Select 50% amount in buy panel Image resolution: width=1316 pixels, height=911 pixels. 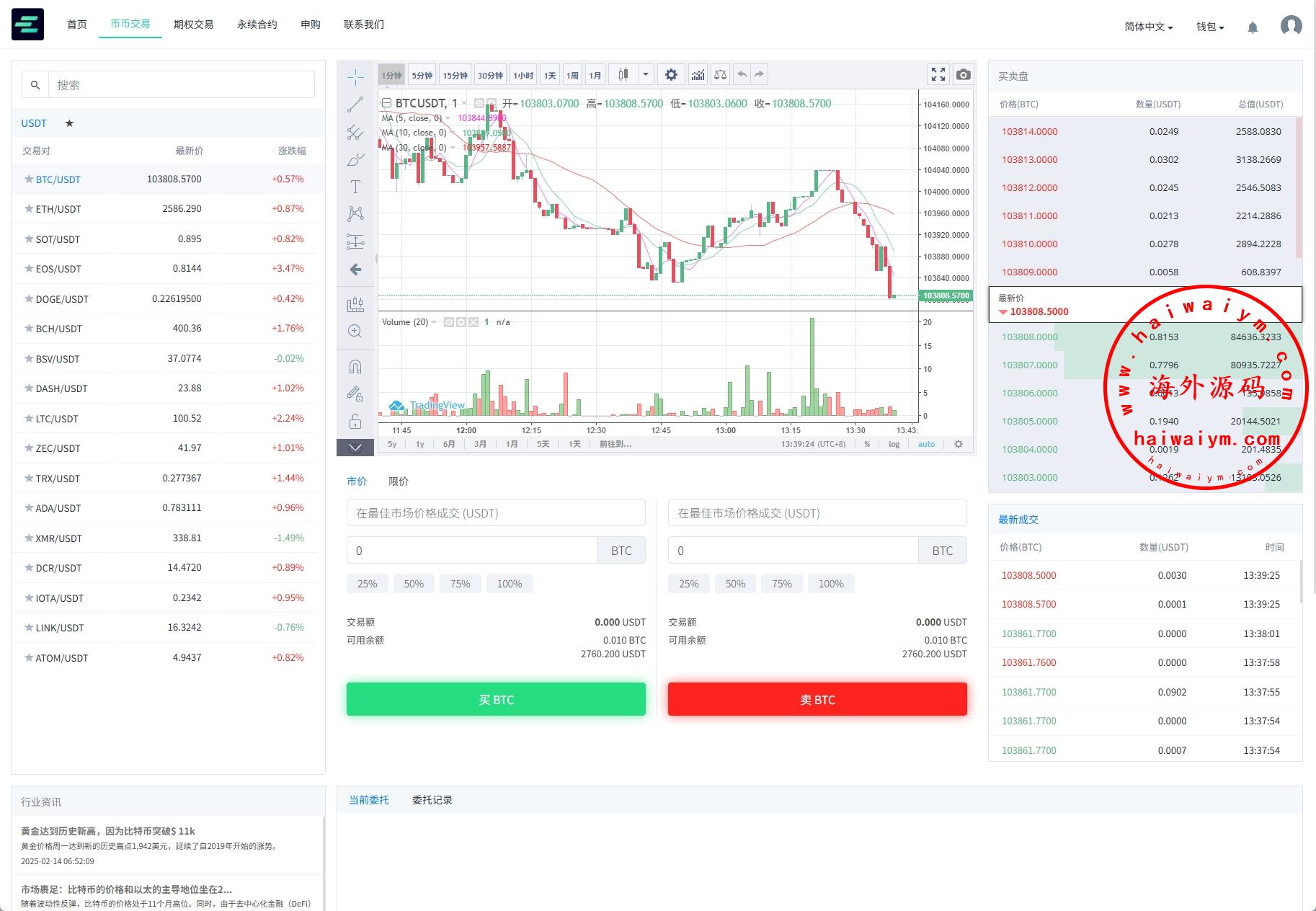point(414,584)
